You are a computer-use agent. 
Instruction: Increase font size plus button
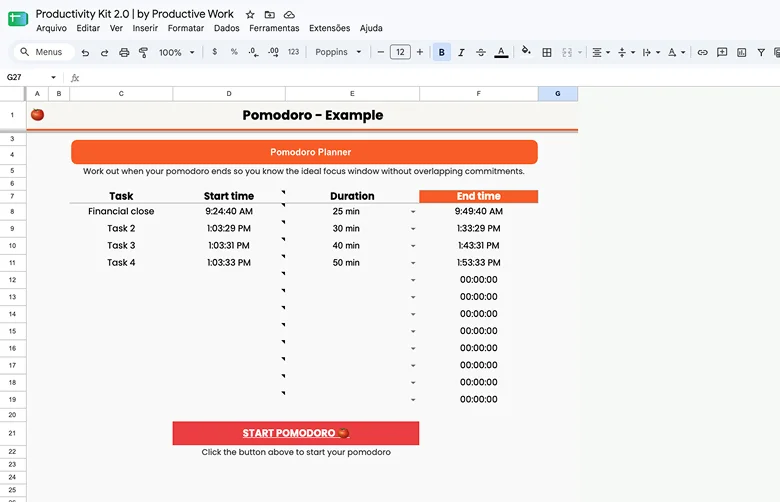(x=420, y=52)
